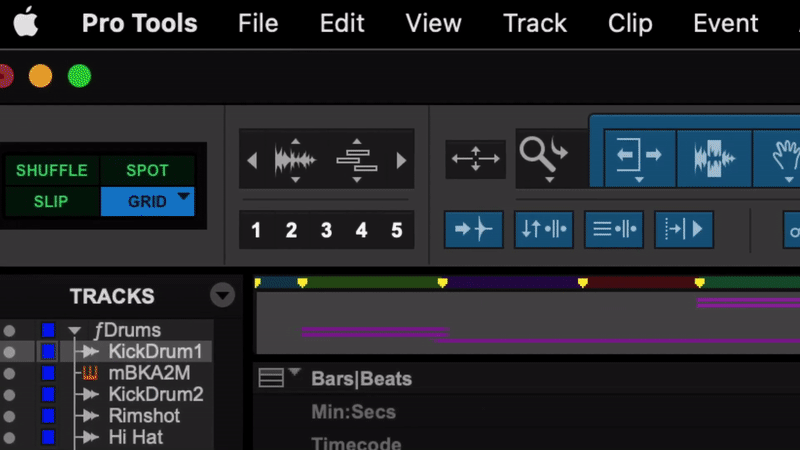The height and width of the screenshot is (450, 800).
Task: Click the Drums track blue color swatch
Action: tap(48, 331)
